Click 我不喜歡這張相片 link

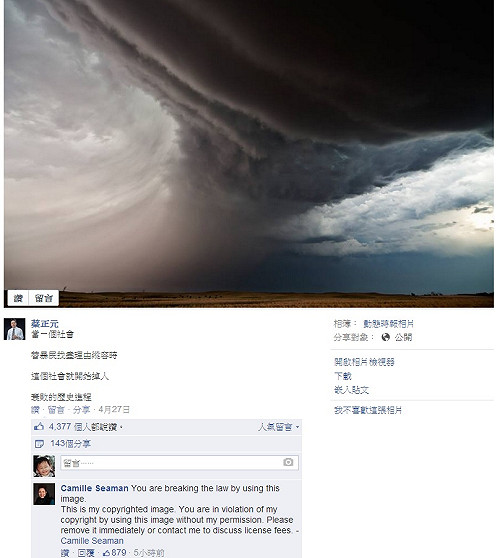point(368,410)
